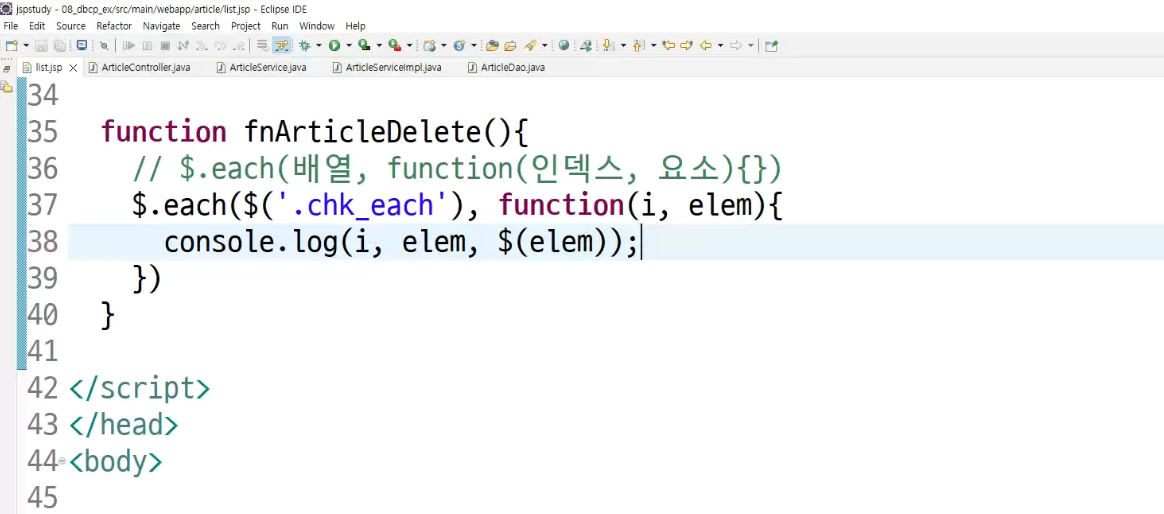Open the Package Explorer sidebar icon
This screenshot has width=1164, height=514.
coord(6,87)
